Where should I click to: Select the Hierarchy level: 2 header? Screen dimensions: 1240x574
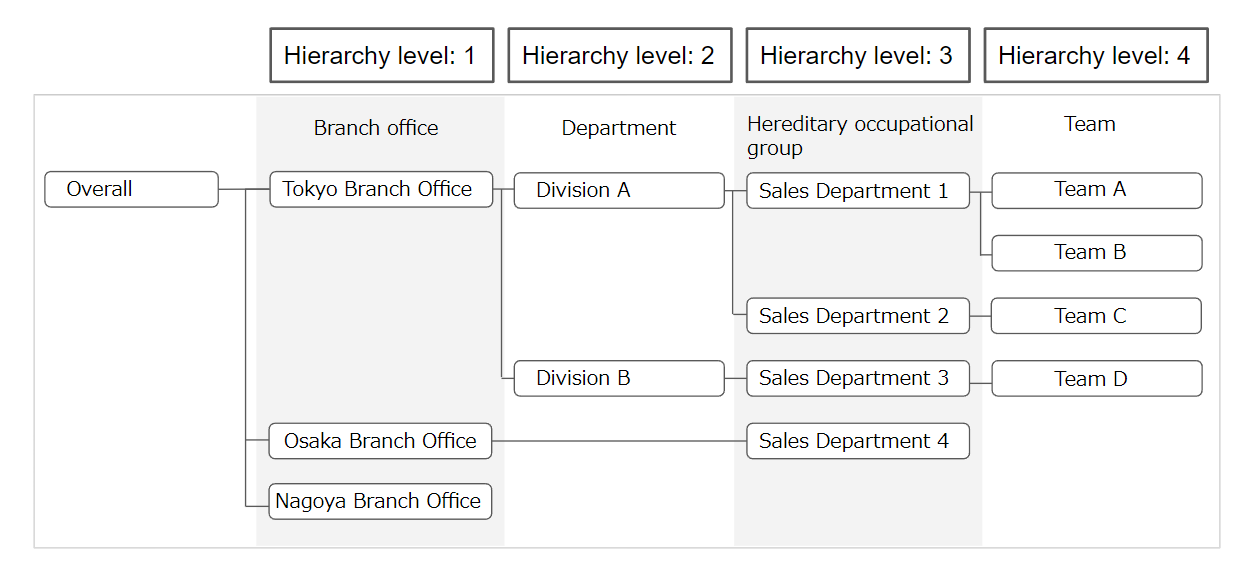pyautogui.click(x=619, y=55)
